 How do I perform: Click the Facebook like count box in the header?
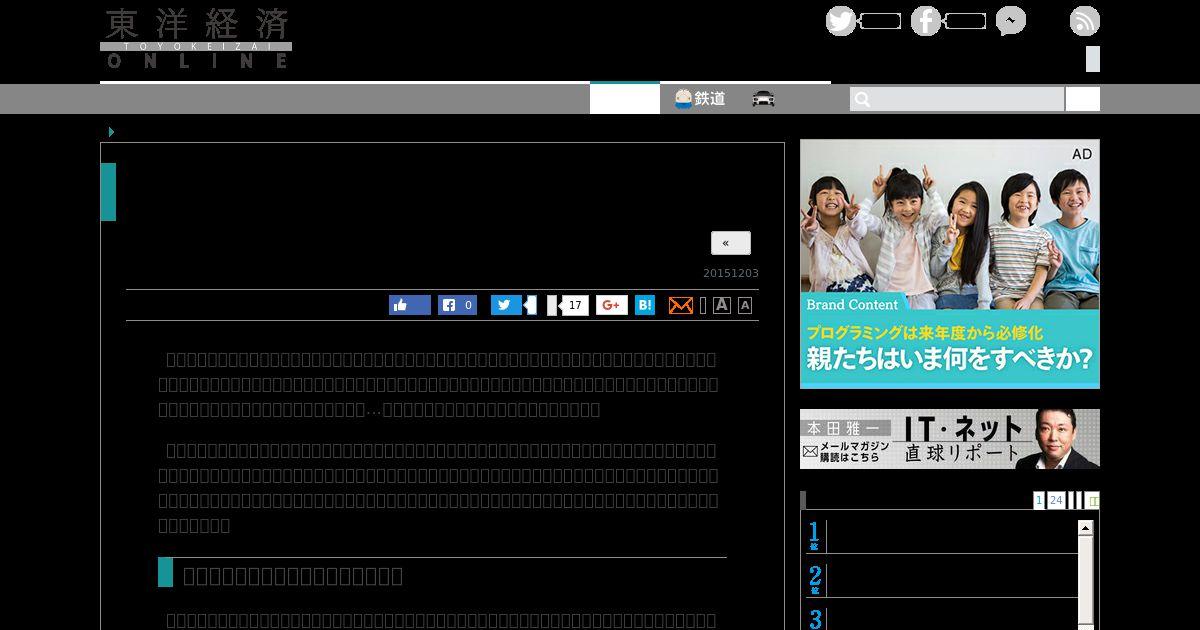pos(965,21)
